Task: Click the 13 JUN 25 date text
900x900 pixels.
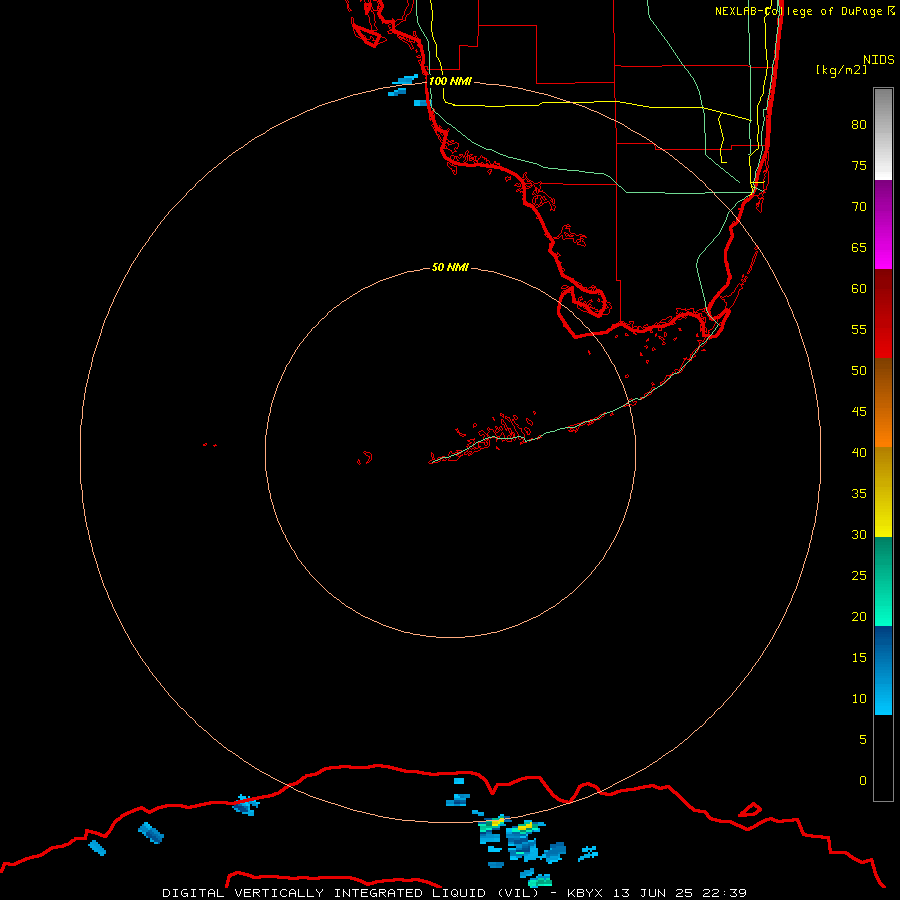Action: tap(654, 893)
